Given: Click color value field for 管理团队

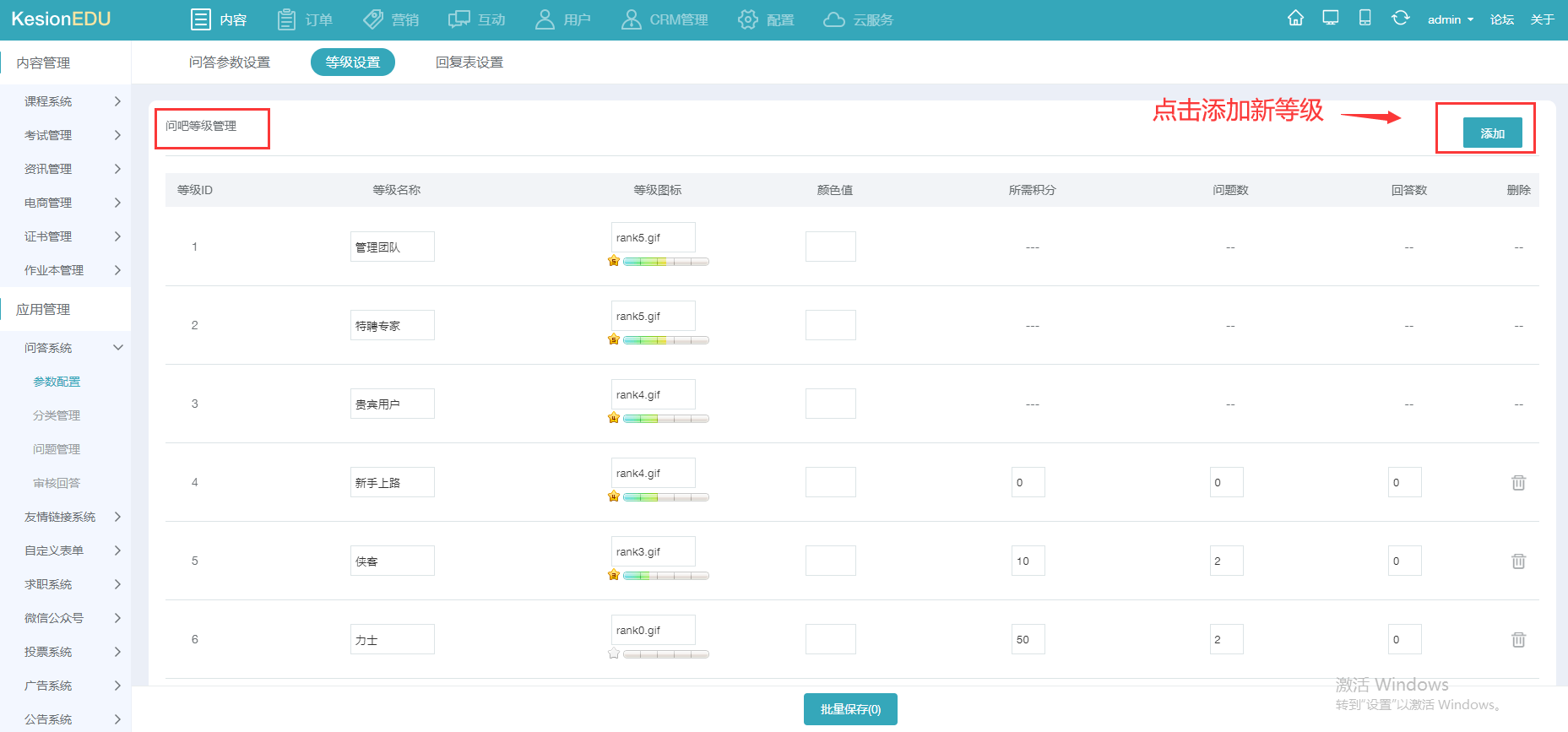Looking at the screenshot, I should point(830,247).
